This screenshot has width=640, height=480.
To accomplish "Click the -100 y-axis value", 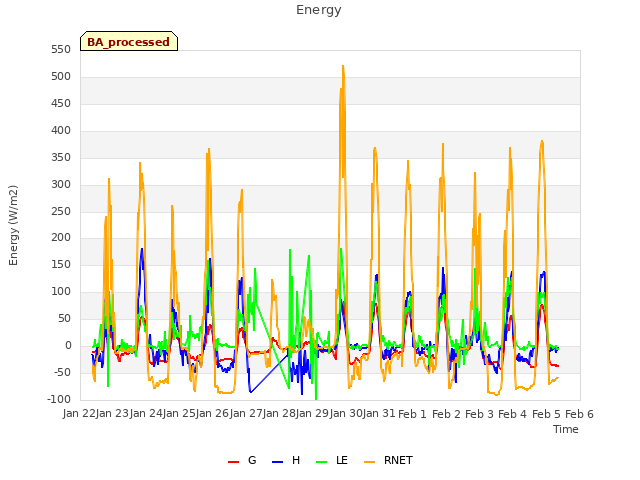I will (x=60, y=399).
